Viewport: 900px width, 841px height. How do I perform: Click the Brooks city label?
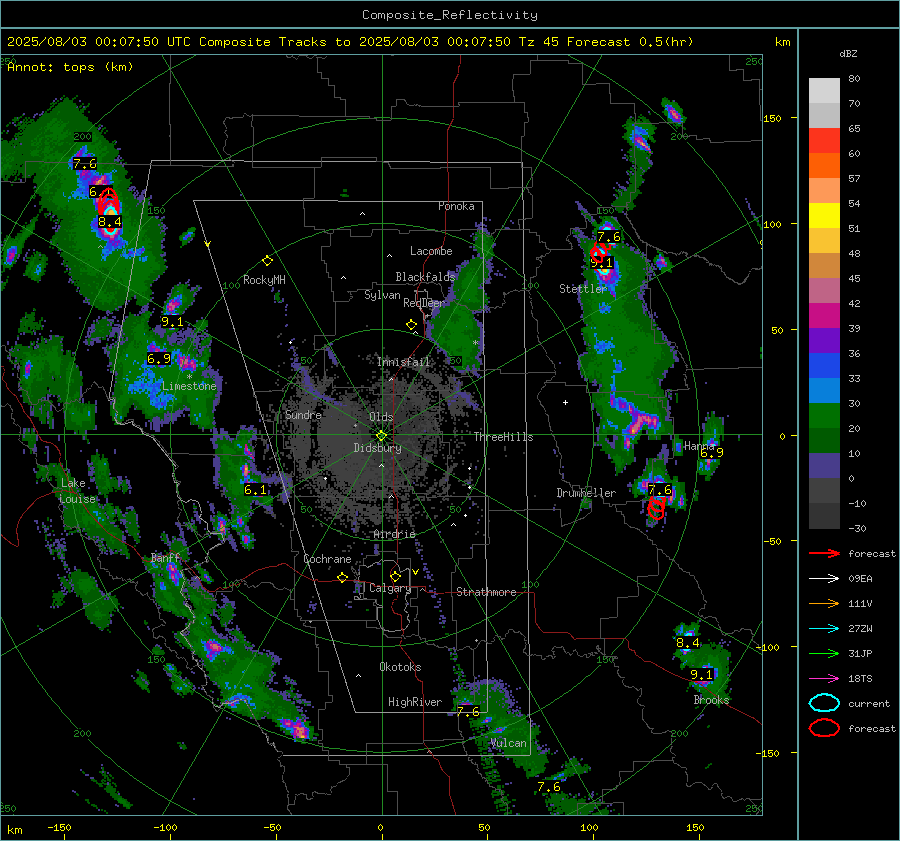click(711, 700)
